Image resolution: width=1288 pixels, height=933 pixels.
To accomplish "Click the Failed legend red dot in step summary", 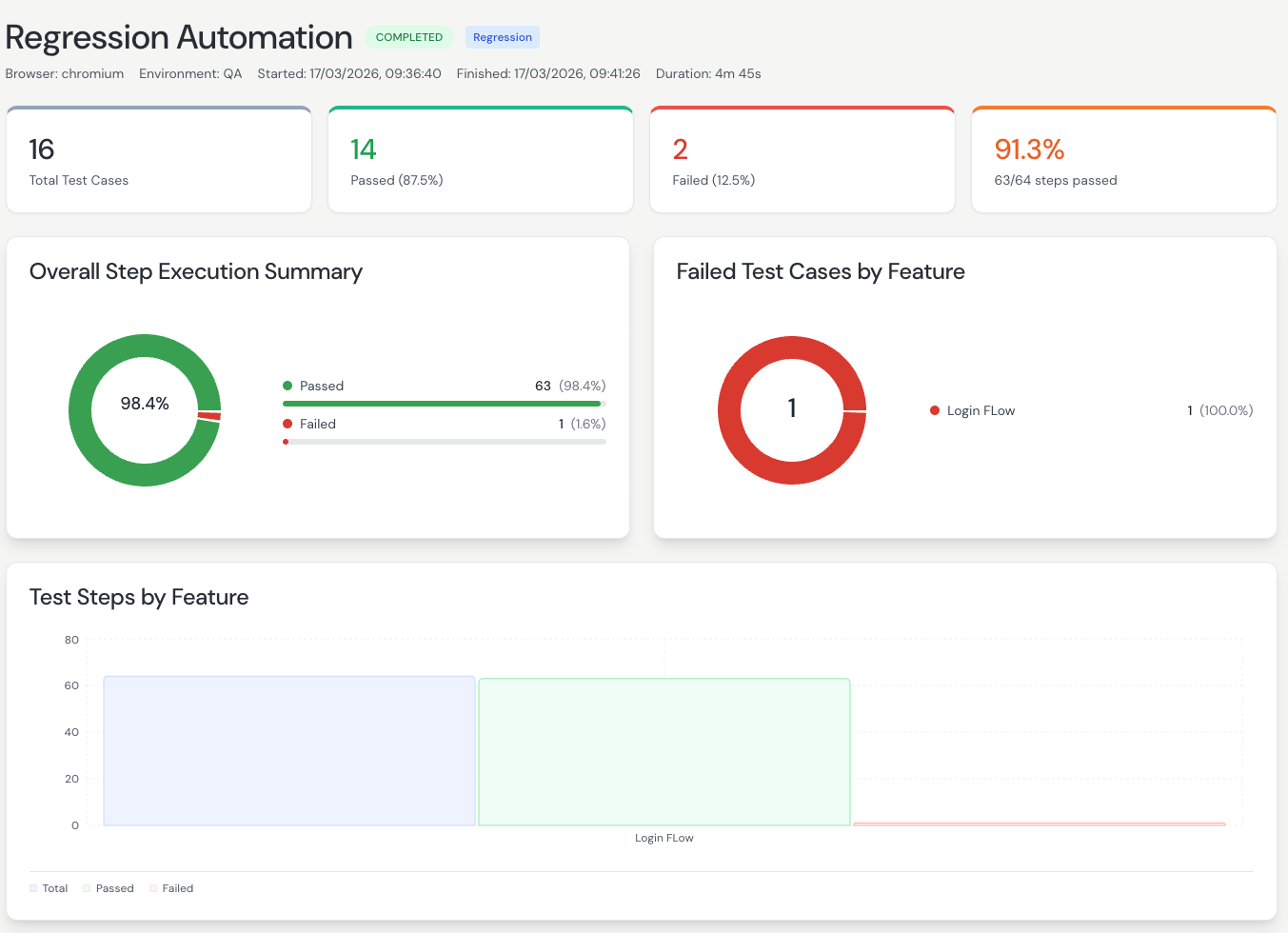I will tap(287, 424).
